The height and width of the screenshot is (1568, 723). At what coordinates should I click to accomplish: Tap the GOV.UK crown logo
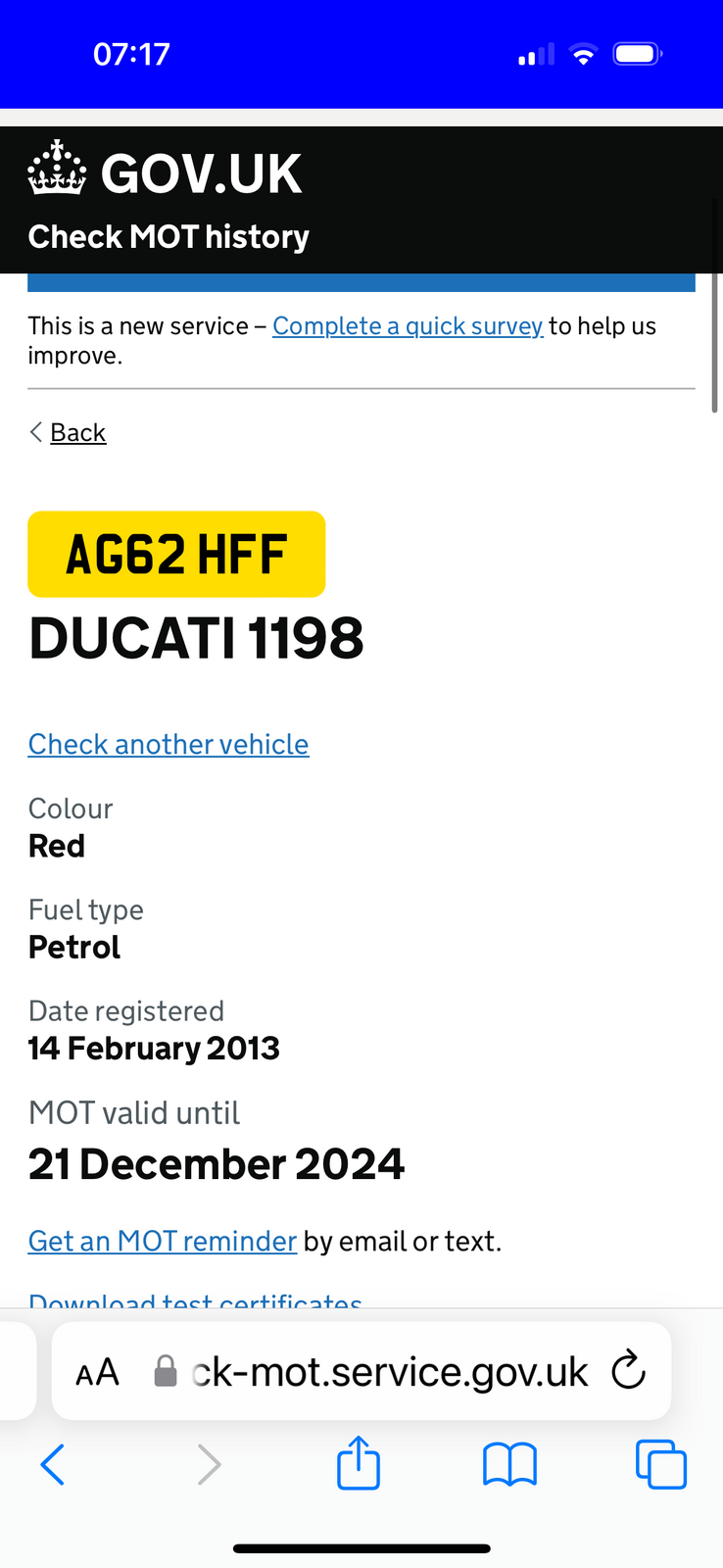pos(57,167)
